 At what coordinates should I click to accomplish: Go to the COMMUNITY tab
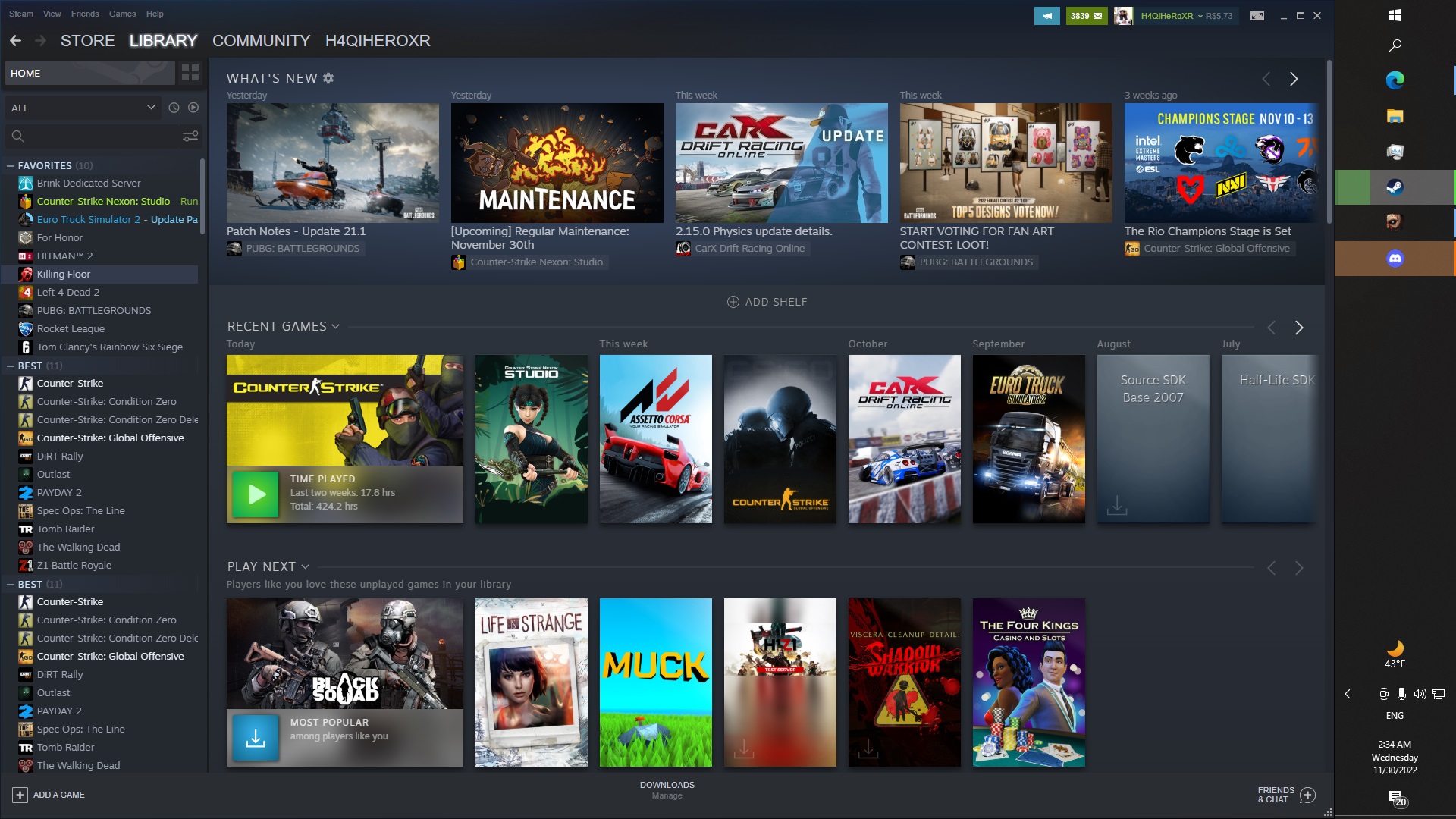pyautogui.click(x=261, y=41)
